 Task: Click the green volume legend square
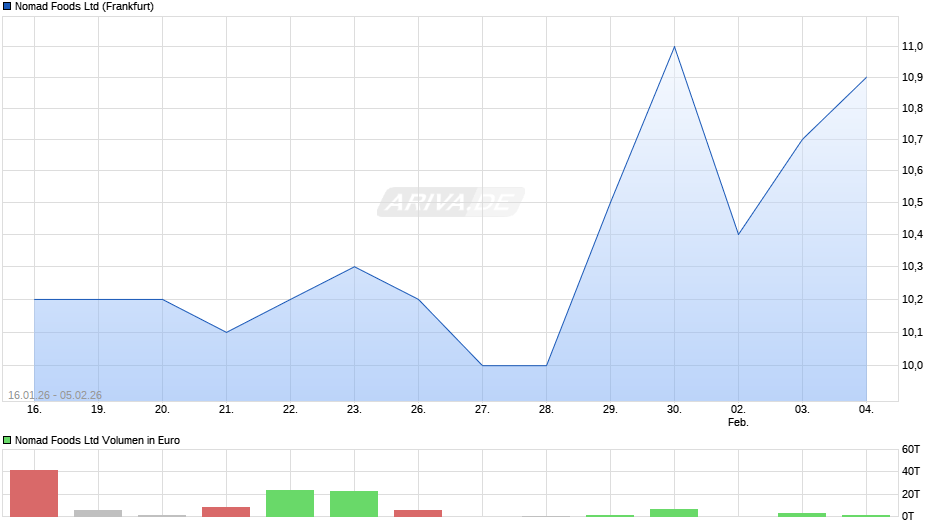point(7,440)
